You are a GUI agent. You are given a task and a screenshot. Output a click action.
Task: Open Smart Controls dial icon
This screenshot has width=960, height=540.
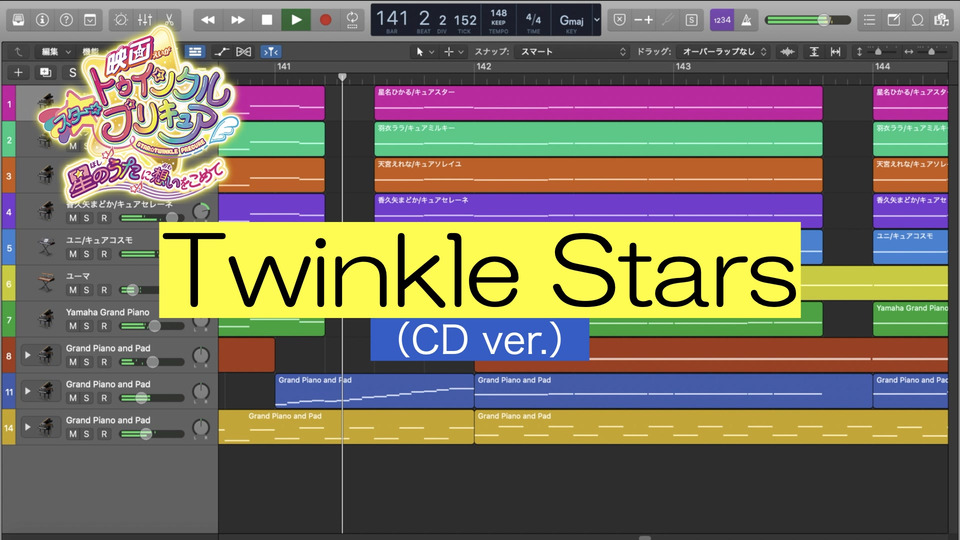[121, 20]
